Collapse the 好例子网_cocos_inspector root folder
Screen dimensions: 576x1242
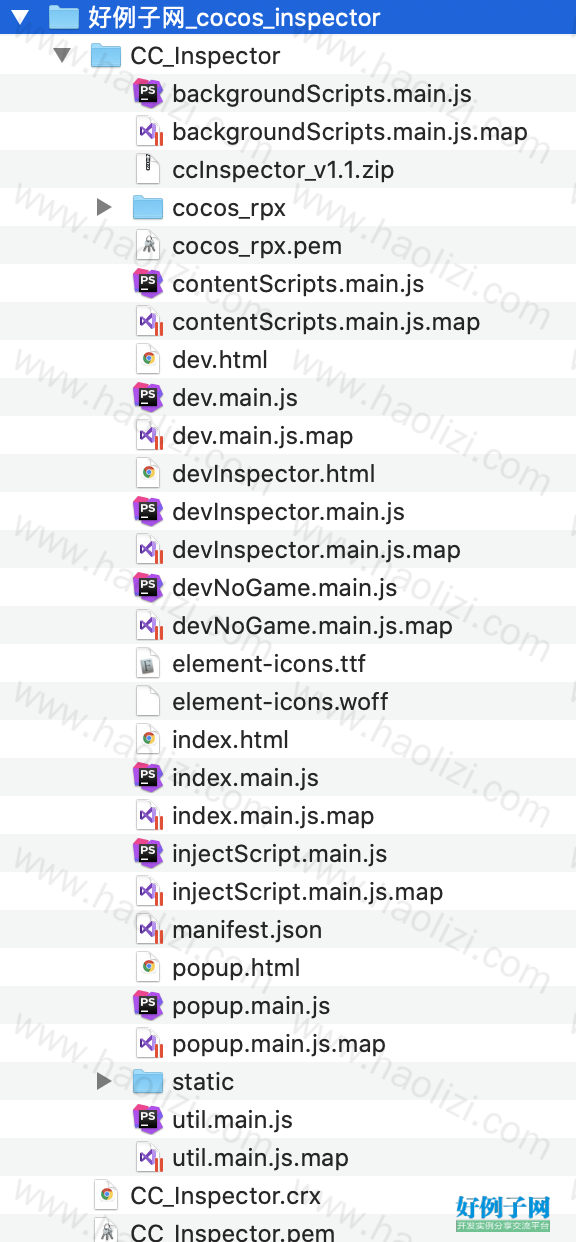(20, 17)
